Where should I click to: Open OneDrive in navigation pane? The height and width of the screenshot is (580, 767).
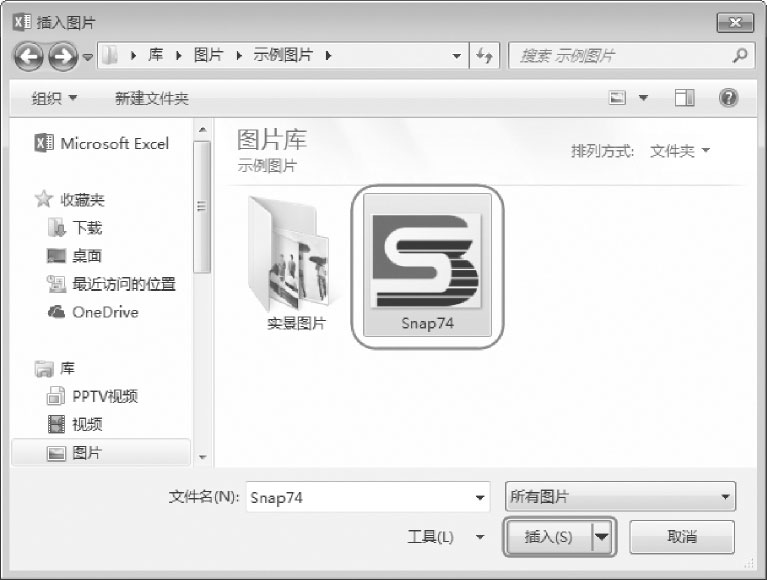click(x=93, y=312)
